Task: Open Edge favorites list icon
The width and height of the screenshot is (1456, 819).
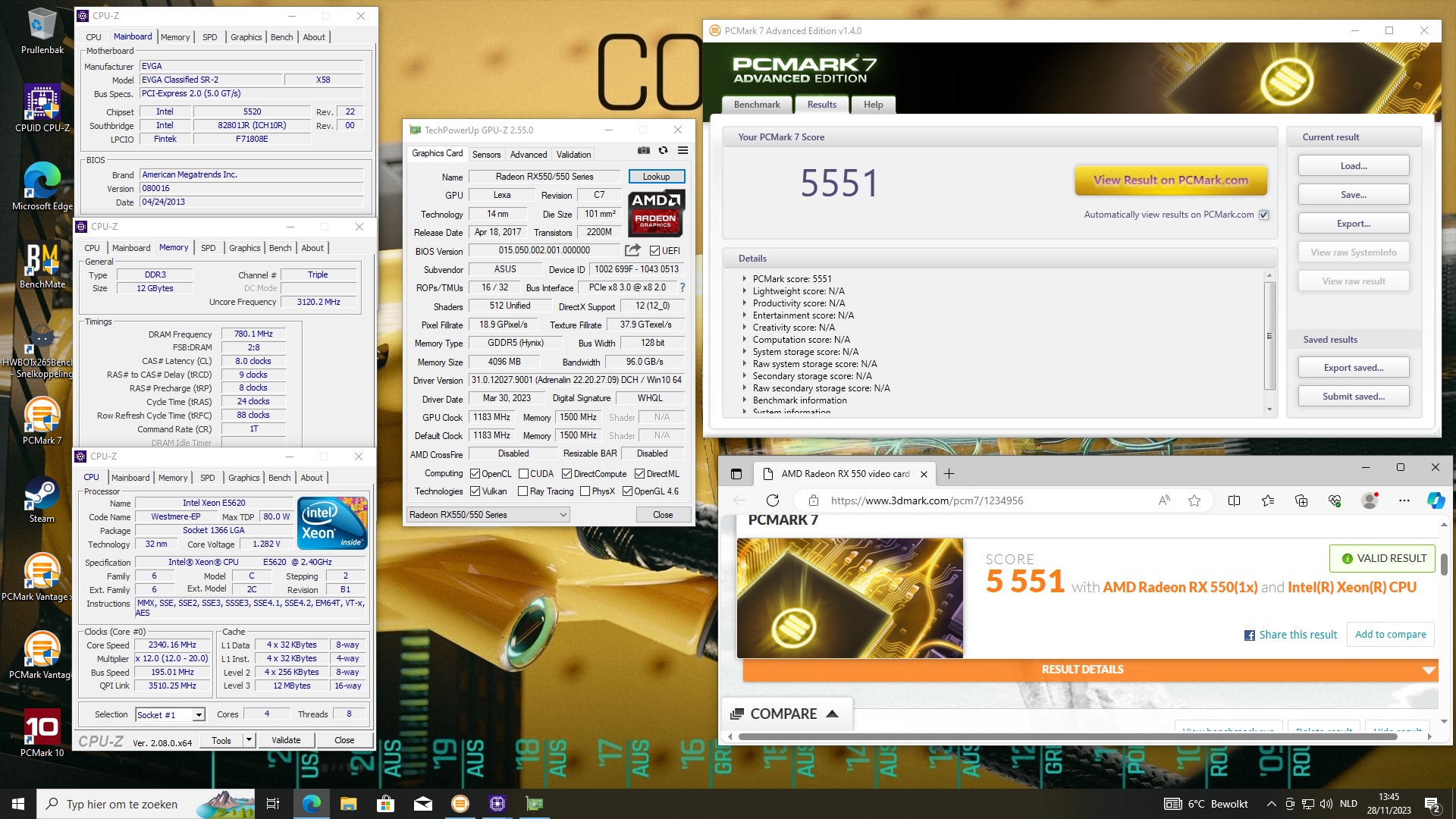Action: [x=1268, y=500]
